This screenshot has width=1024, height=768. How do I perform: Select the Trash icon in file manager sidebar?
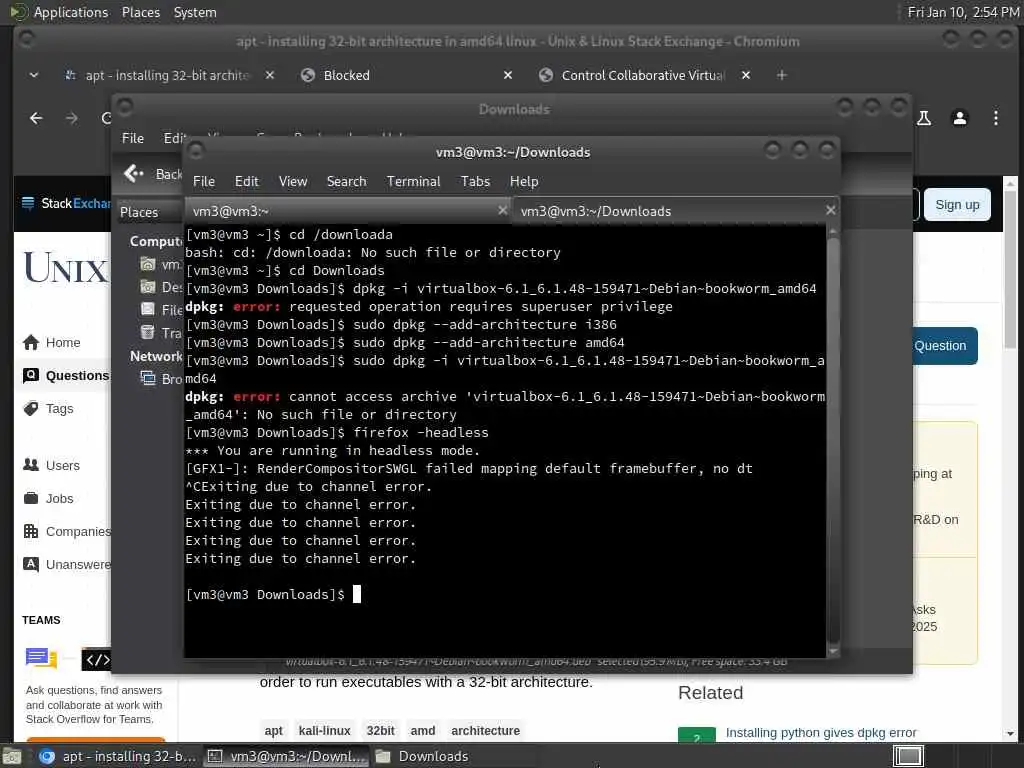tap(148, 332)
